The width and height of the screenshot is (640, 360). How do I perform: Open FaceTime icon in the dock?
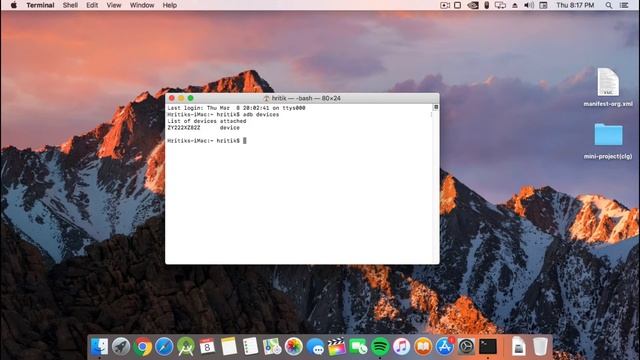(358, 347)
